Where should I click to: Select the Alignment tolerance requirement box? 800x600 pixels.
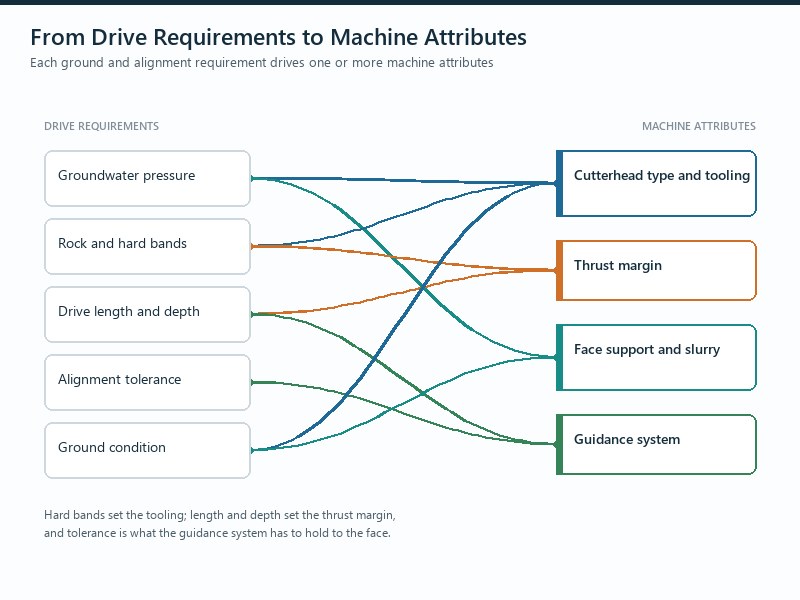click(x=147, y=382)
